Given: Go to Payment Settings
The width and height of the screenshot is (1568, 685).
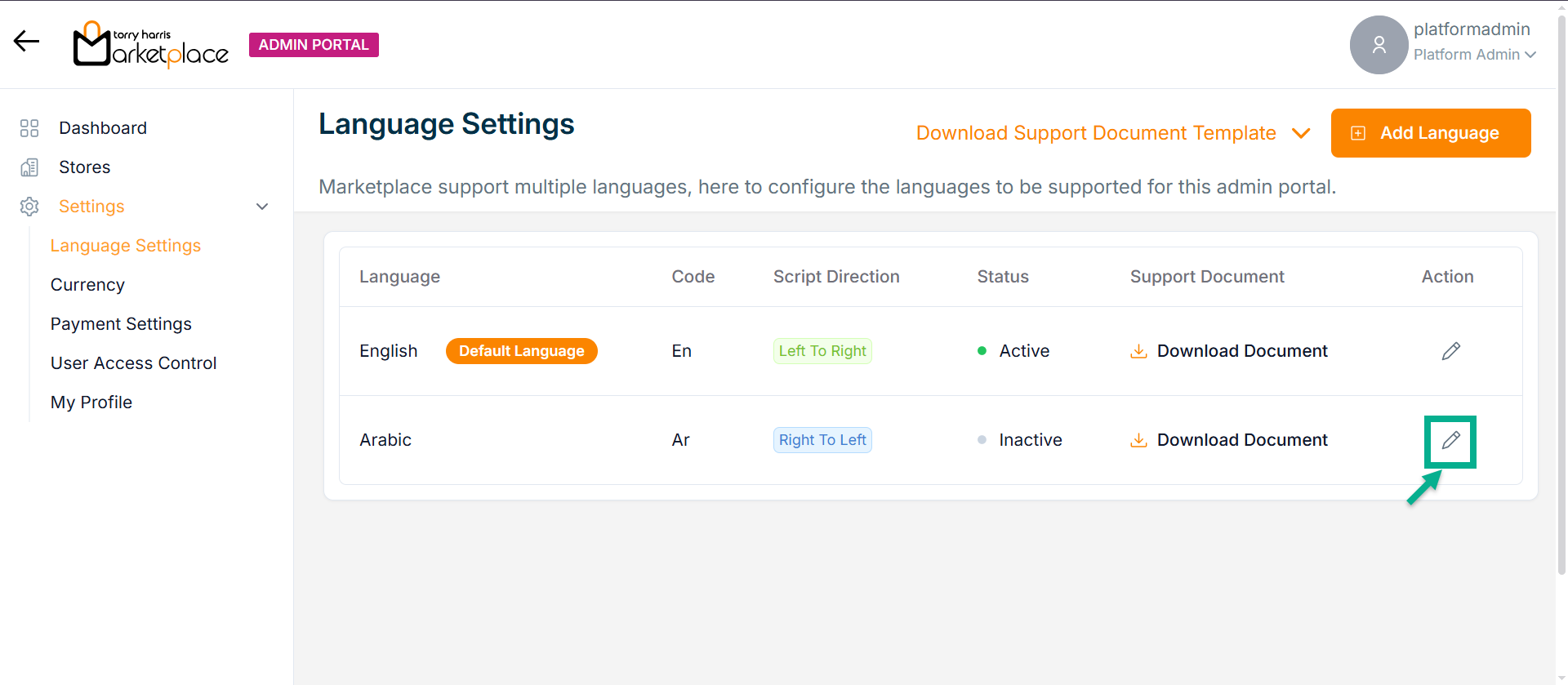Looking at the screenshot, I should (121, 324).
